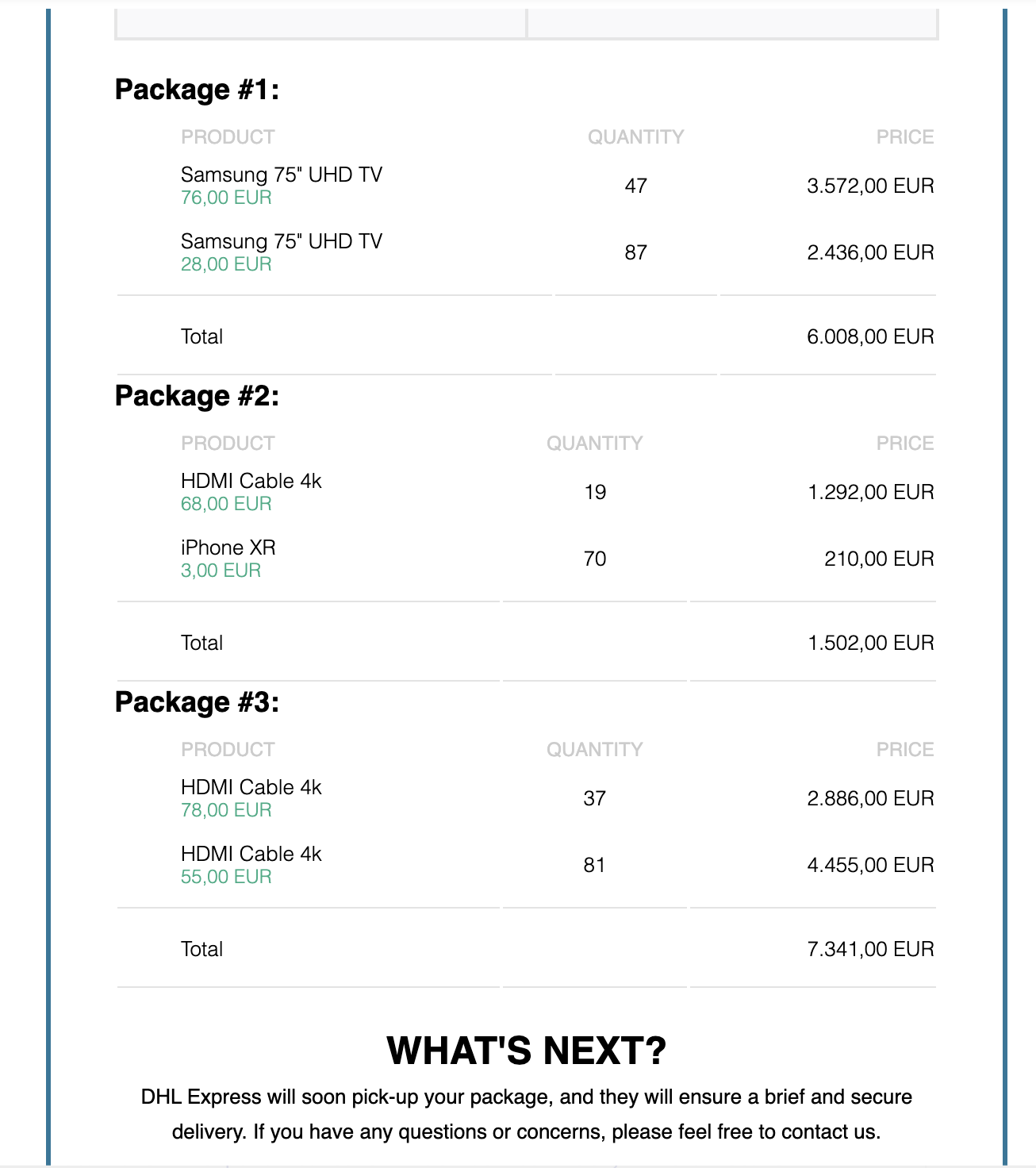
Task: Click the green 78,00 EUR unit price
Action: click(226, 810)
